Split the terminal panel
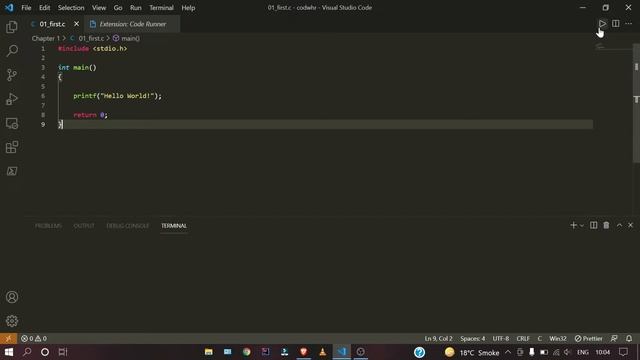The height and width of the screenshot is (360, 640). pos(593,225)
